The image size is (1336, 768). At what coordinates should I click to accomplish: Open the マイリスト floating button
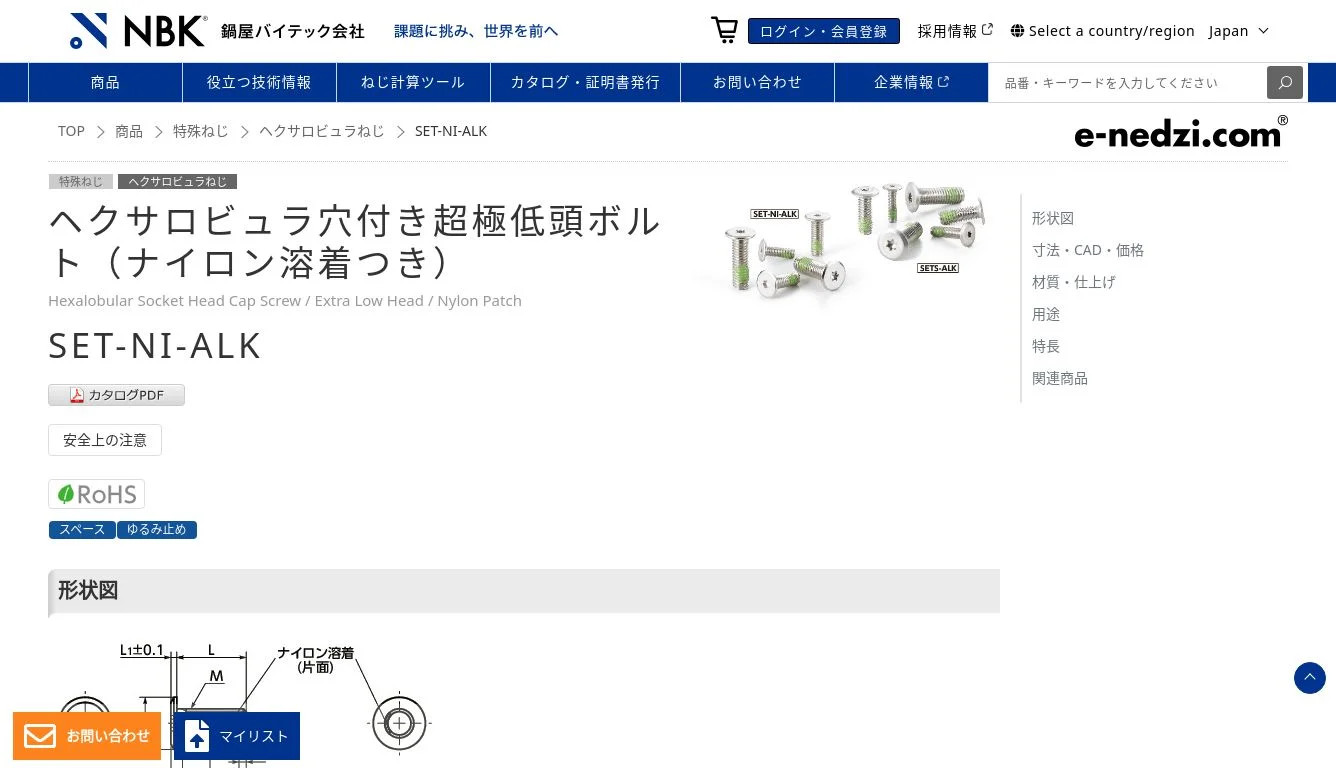coord(238,736)
